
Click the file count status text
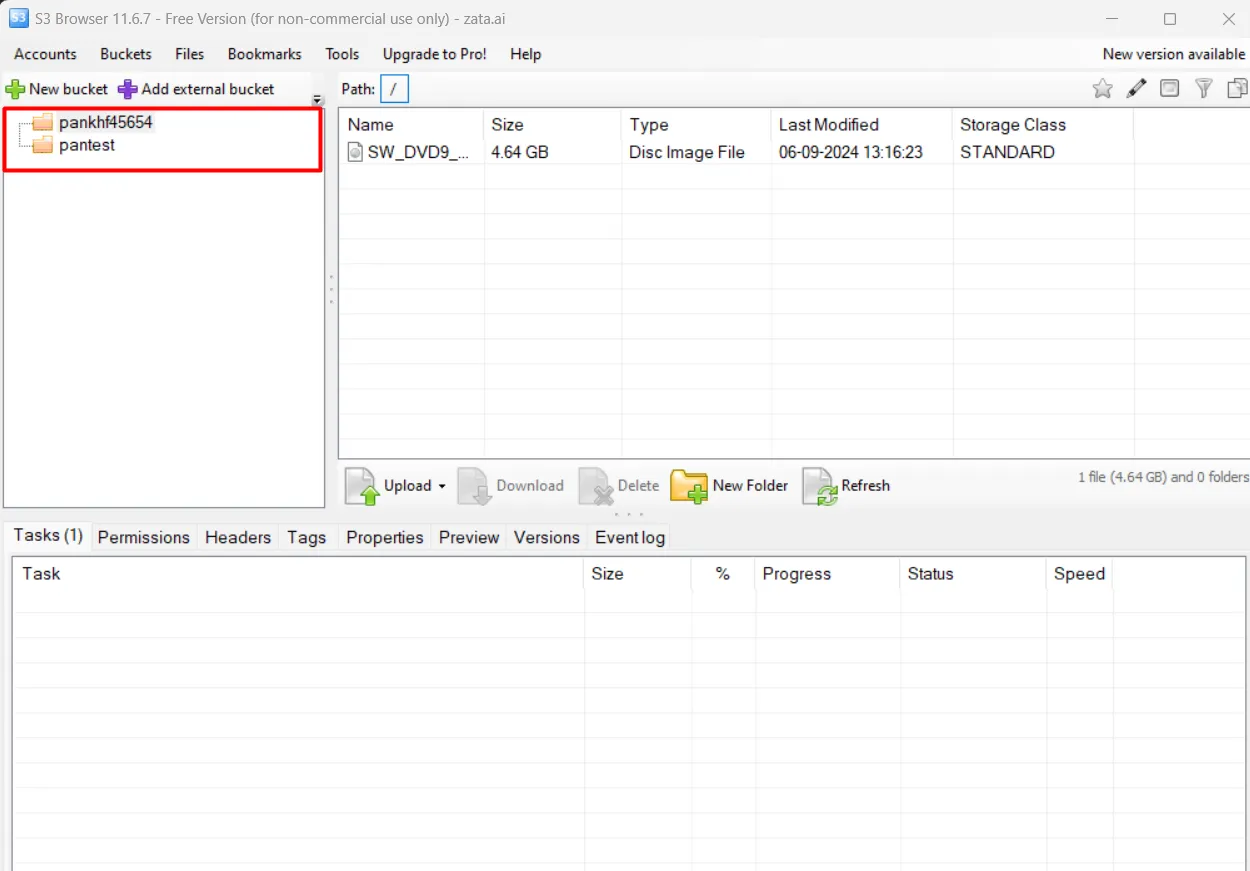pos(1163,477)
